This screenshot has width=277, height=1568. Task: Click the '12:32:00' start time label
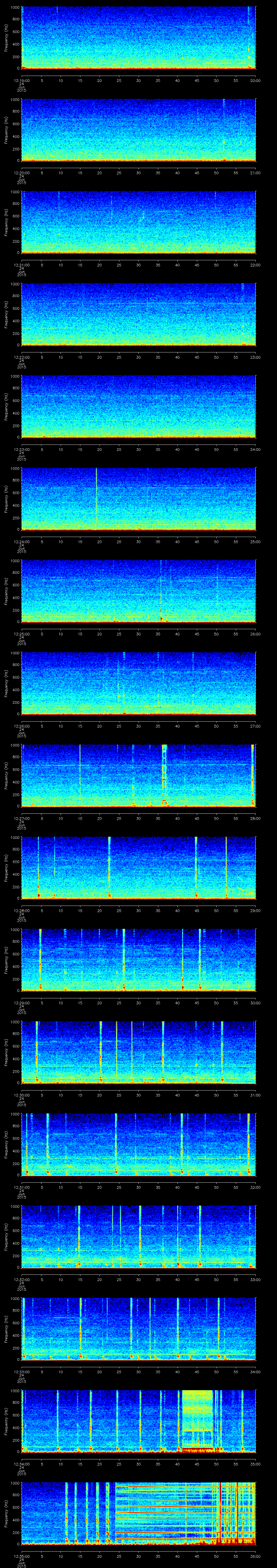click(21, 1279)
